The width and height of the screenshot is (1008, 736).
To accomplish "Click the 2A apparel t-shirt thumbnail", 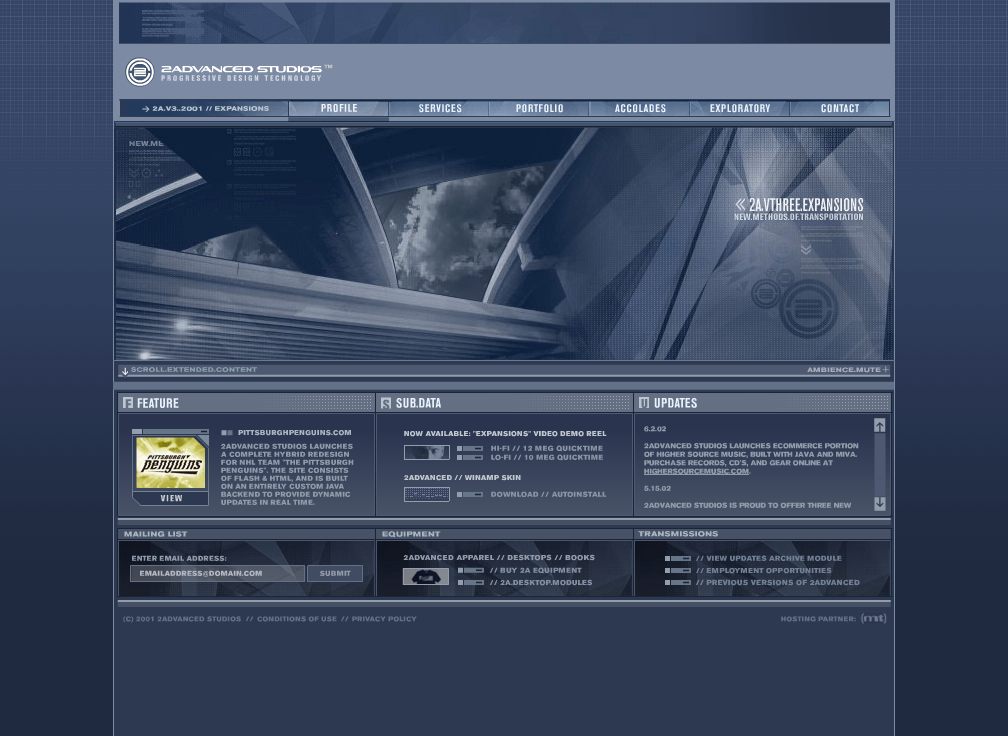I will [x=426, y=577].
